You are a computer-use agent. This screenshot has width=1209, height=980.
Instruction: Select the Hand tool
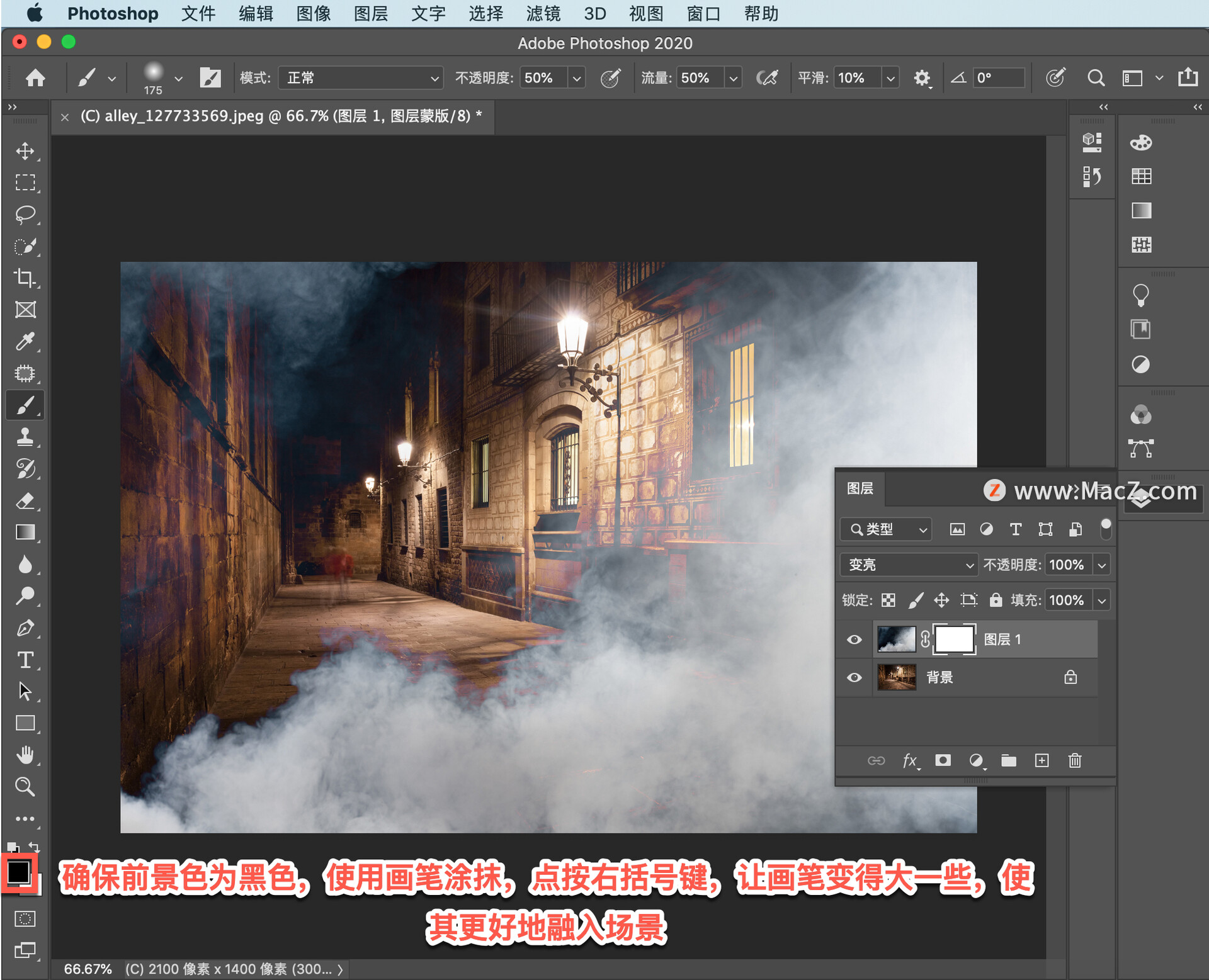(25, 755)
